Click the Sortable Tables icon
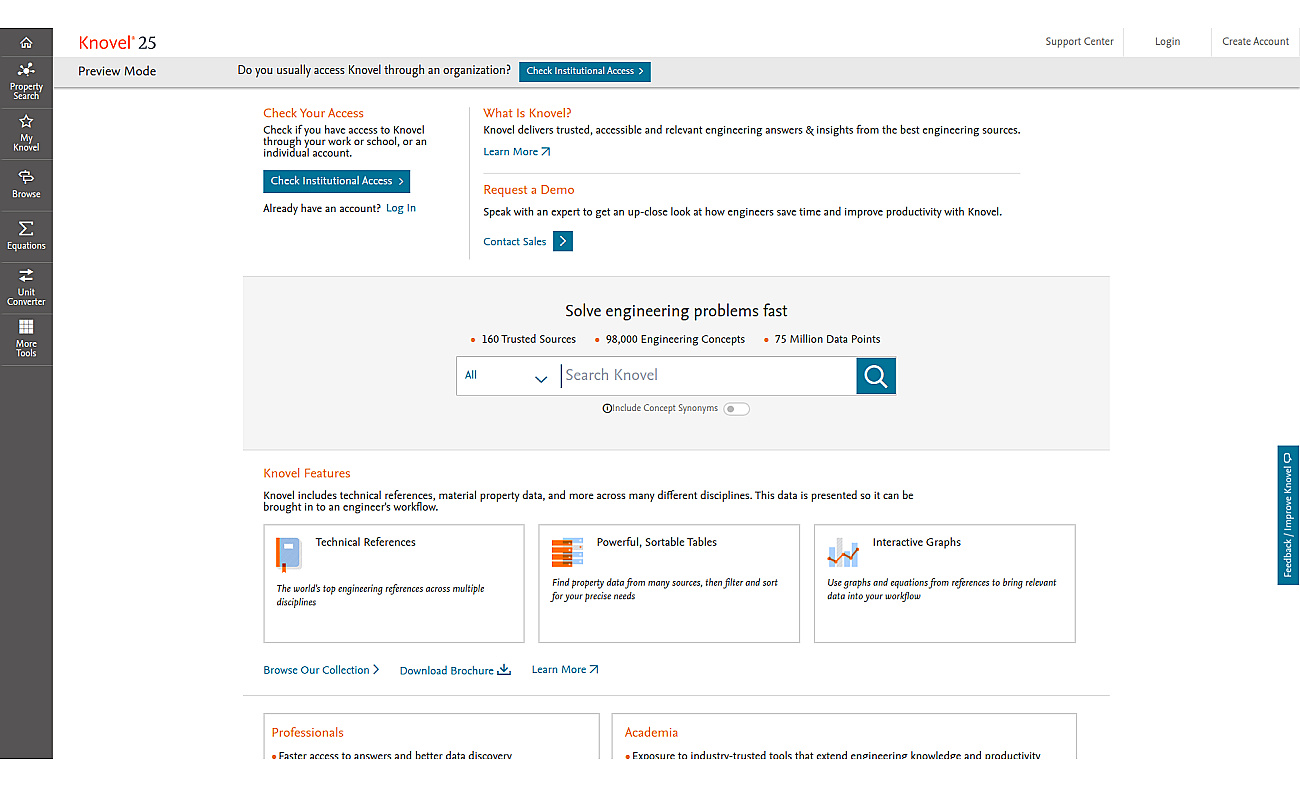This screenshot has height=788, width=1300. click(x=567, y=553)
